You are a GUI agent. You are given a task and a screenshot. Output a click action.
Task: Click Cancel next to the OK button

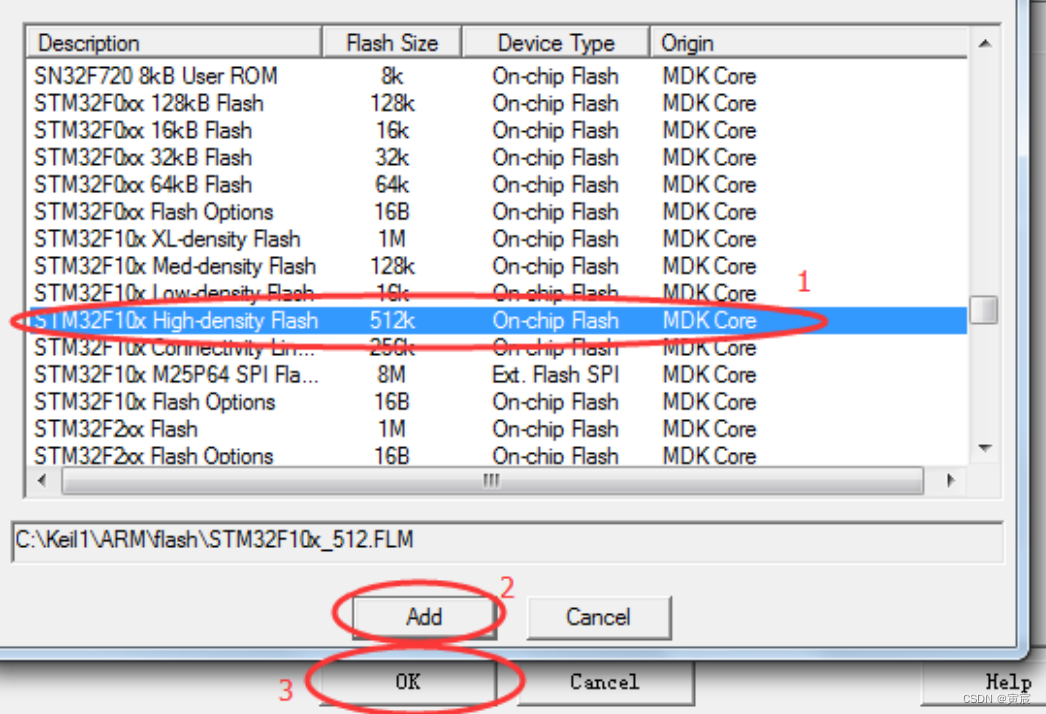pyautogui.click(x=606, y=682)
